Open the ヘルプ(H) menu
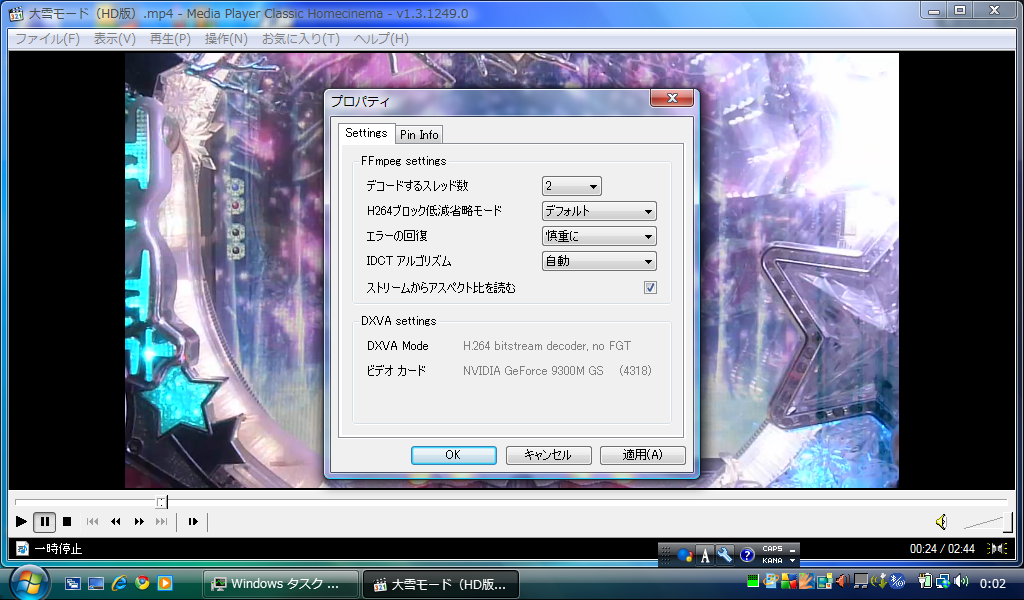The height and width of the screenshot is (600, 1024). click(x=381, y=39)
